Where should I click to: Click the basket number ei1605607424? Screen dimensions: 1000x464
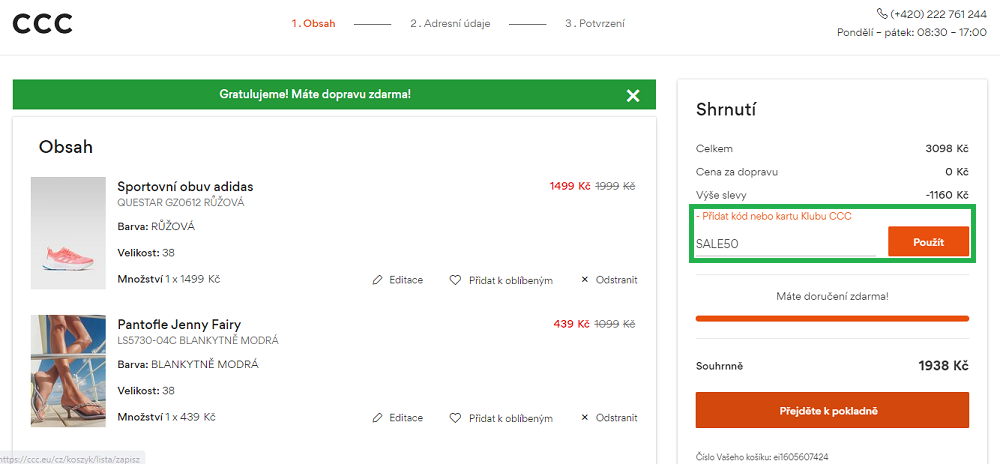pos(801,456)
